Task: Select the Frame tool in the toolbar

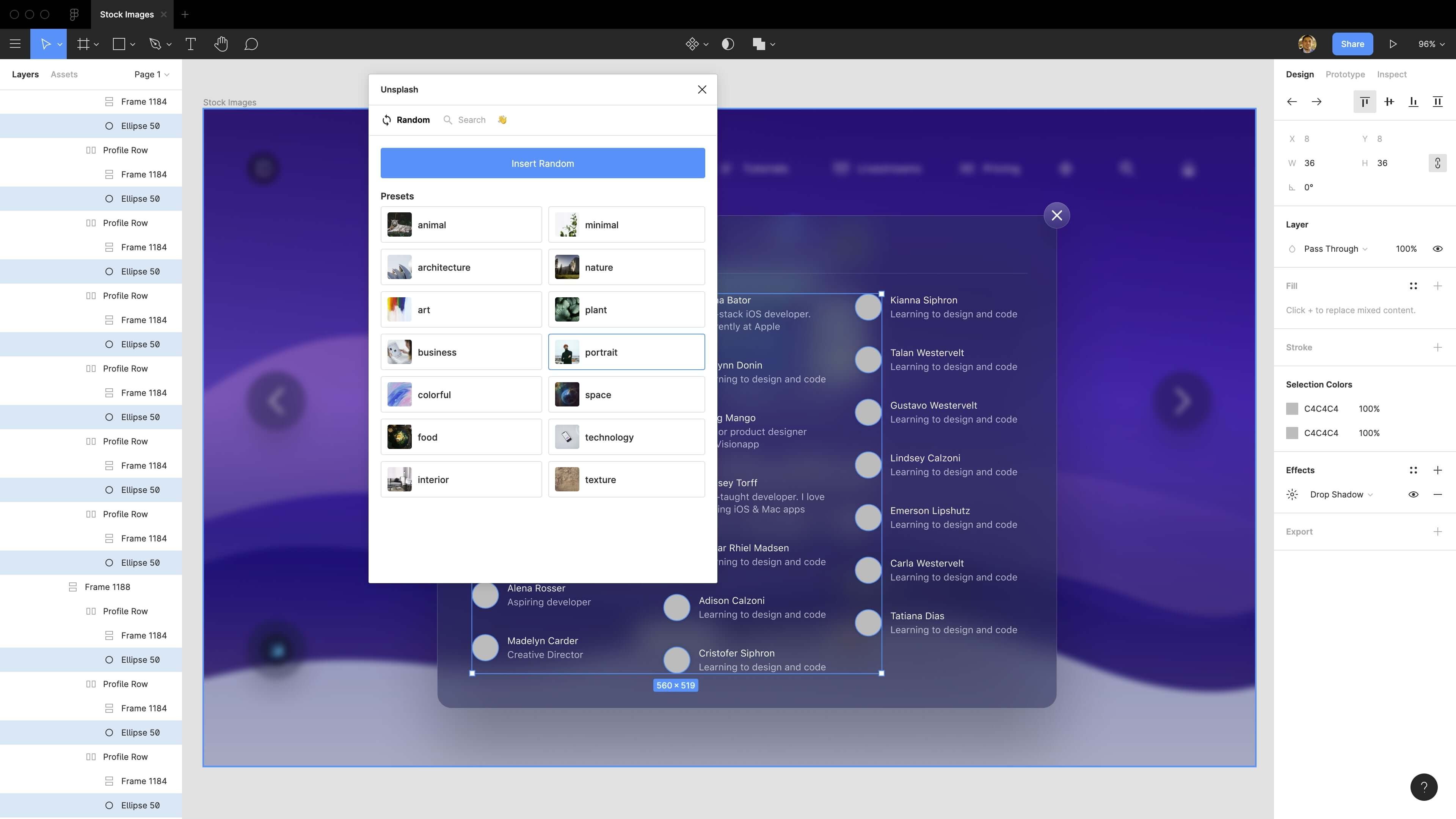Action: click(x=83, y=44)
